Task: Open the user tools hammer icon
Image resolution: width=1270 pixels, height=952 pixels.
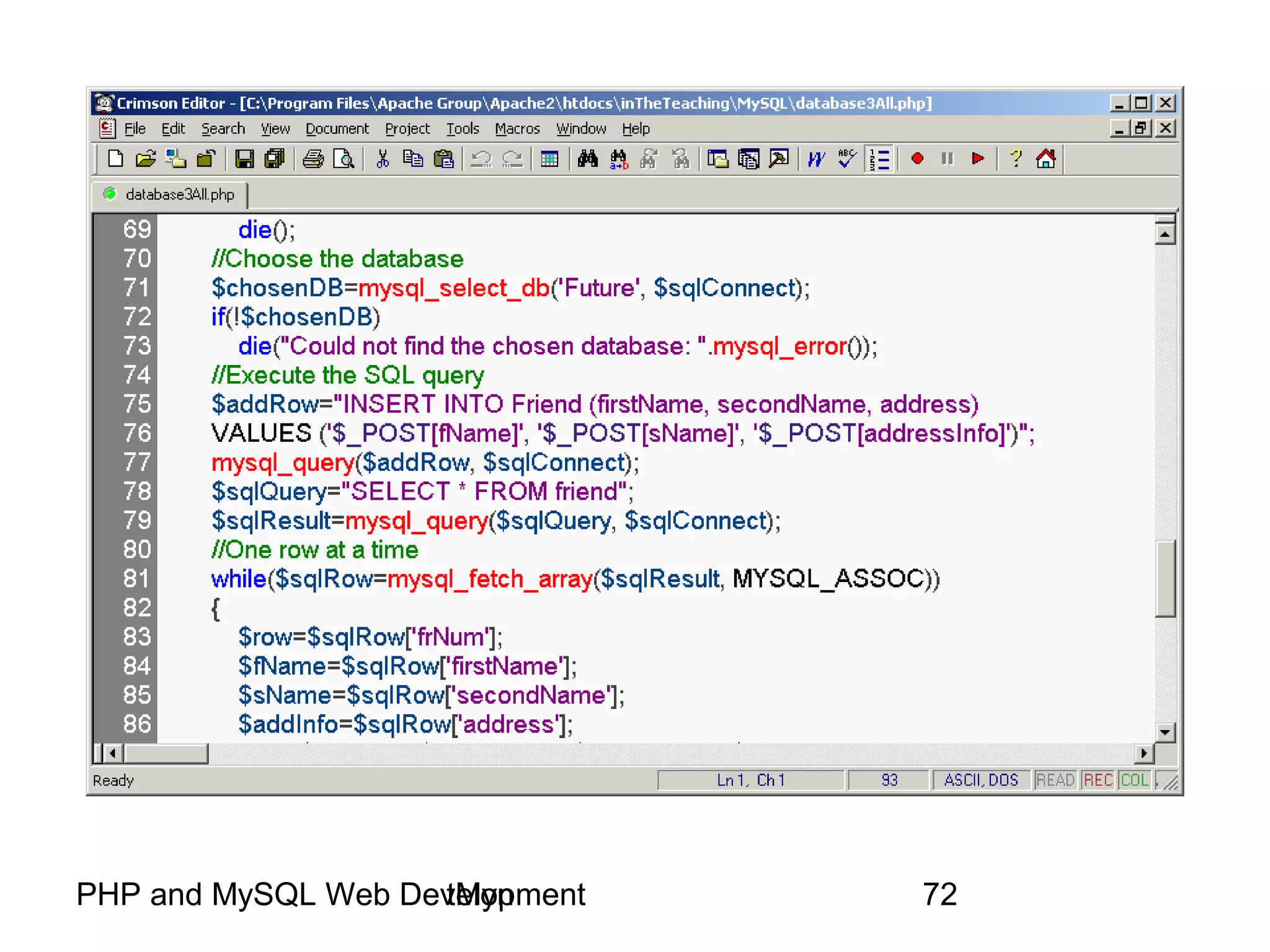Action: pos(779,159)
